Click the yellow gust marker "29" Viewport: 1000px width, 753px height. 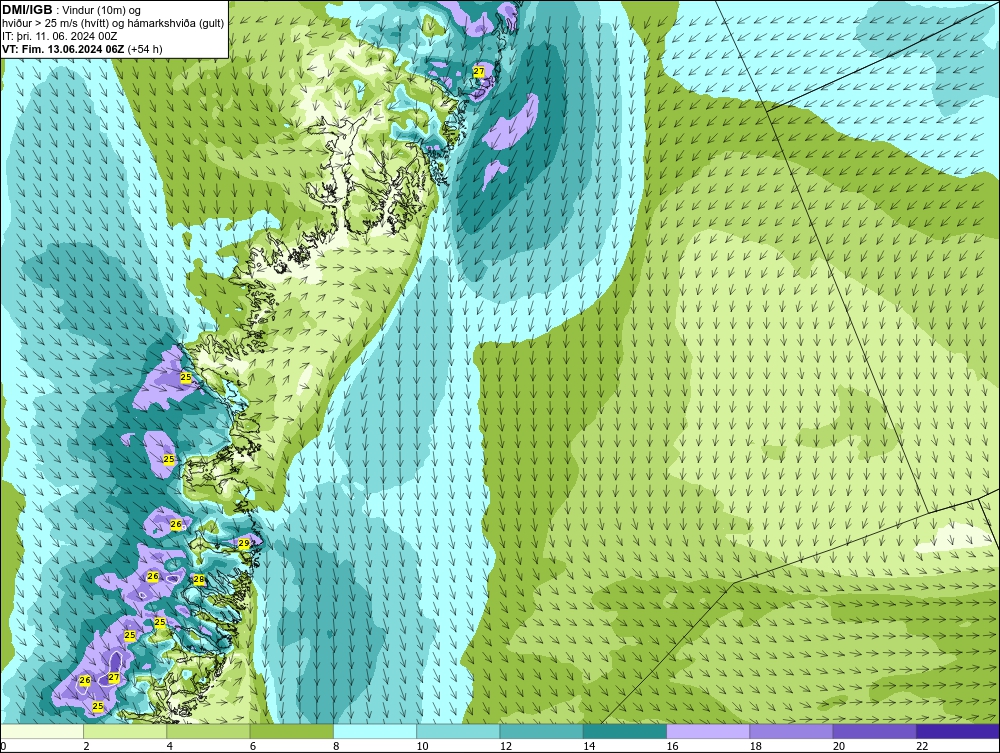coord(244,543)
